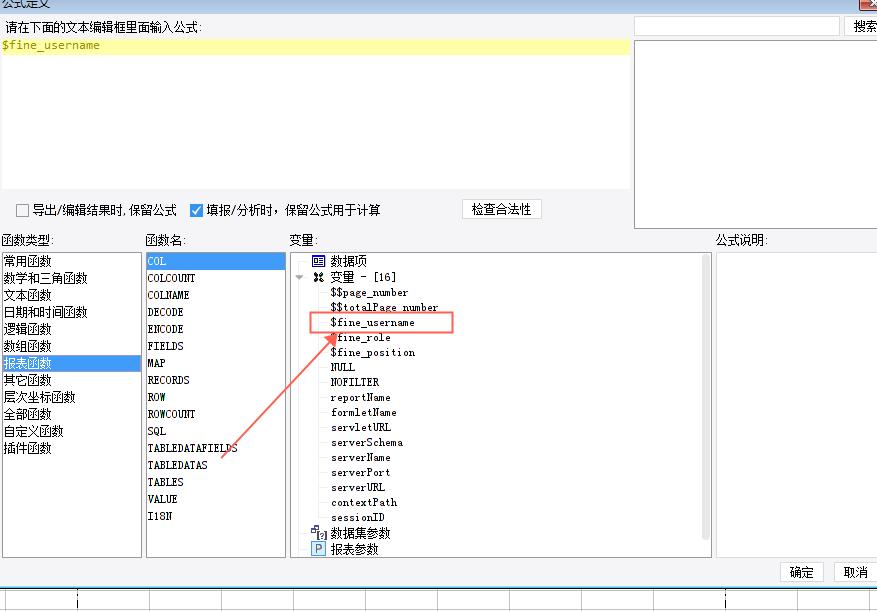The width and height of the screenshot is (877, 611).
Task: Select serverPort variable
Action: coord(361,473)
